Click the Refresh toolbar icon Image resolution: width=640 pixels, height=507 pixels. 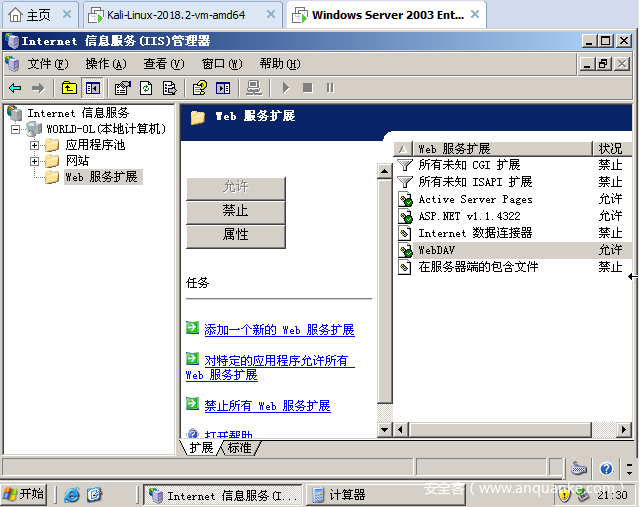tap(146, 88)
